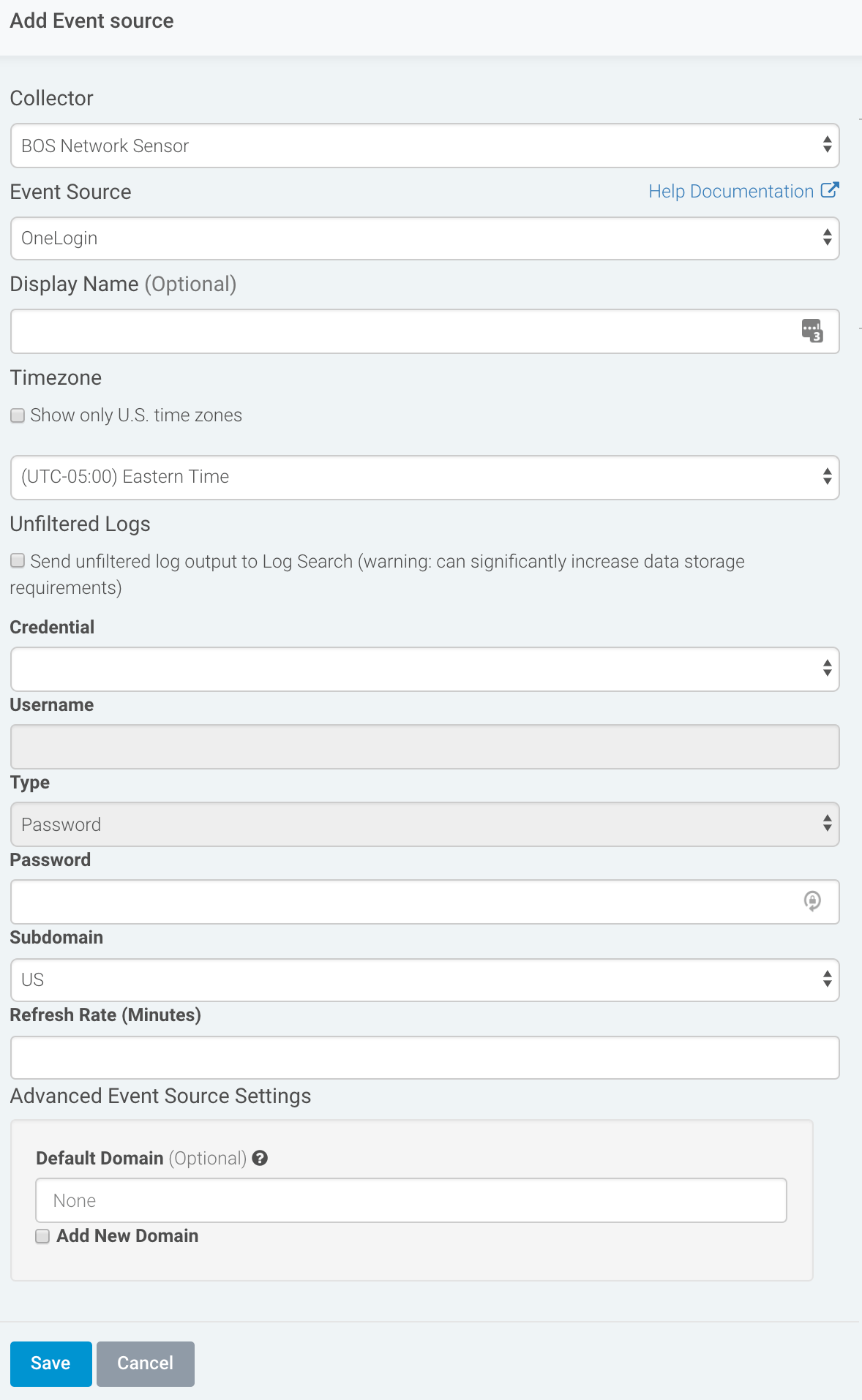Click the Cancel button
This screenshot has width=862, height=1400.
point(146,1363)
